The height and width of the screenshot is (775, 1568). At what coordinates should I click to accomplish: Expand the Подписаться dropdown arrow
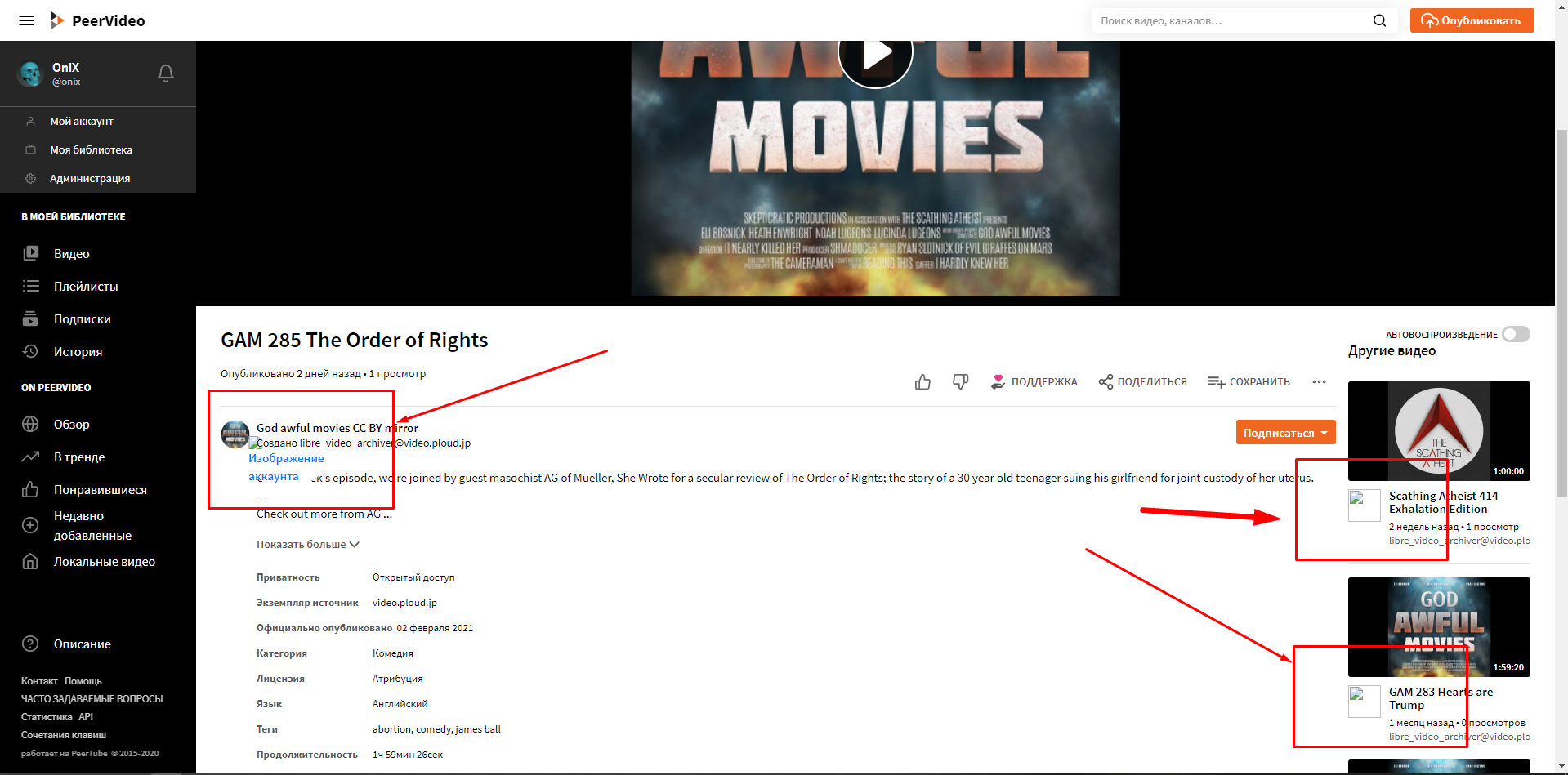point(1325,431)
